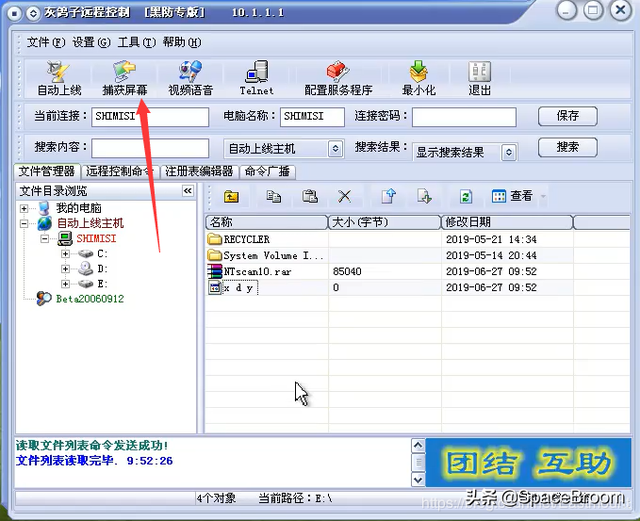Click the copy files icon
This screenshot has width=640, height=521.
pyautogui.click(x=273, y=197)
